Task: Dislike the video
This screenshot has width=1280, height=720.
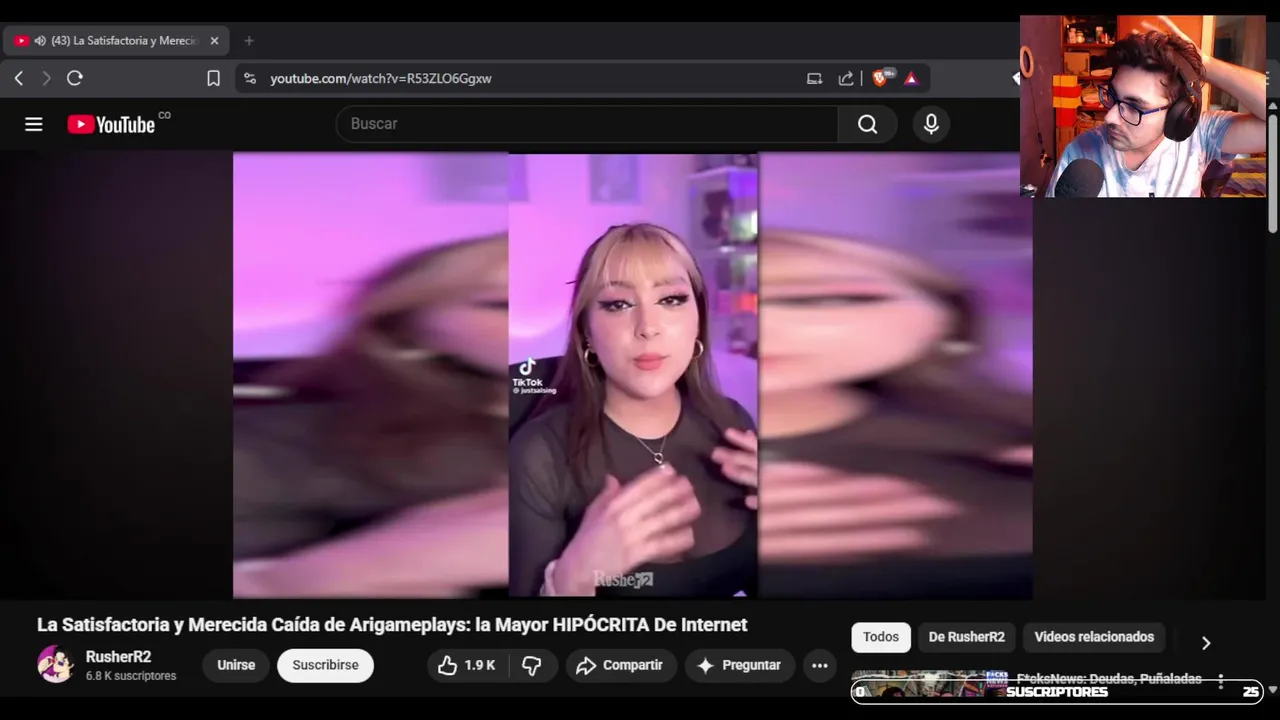Action: pos(532,665)
